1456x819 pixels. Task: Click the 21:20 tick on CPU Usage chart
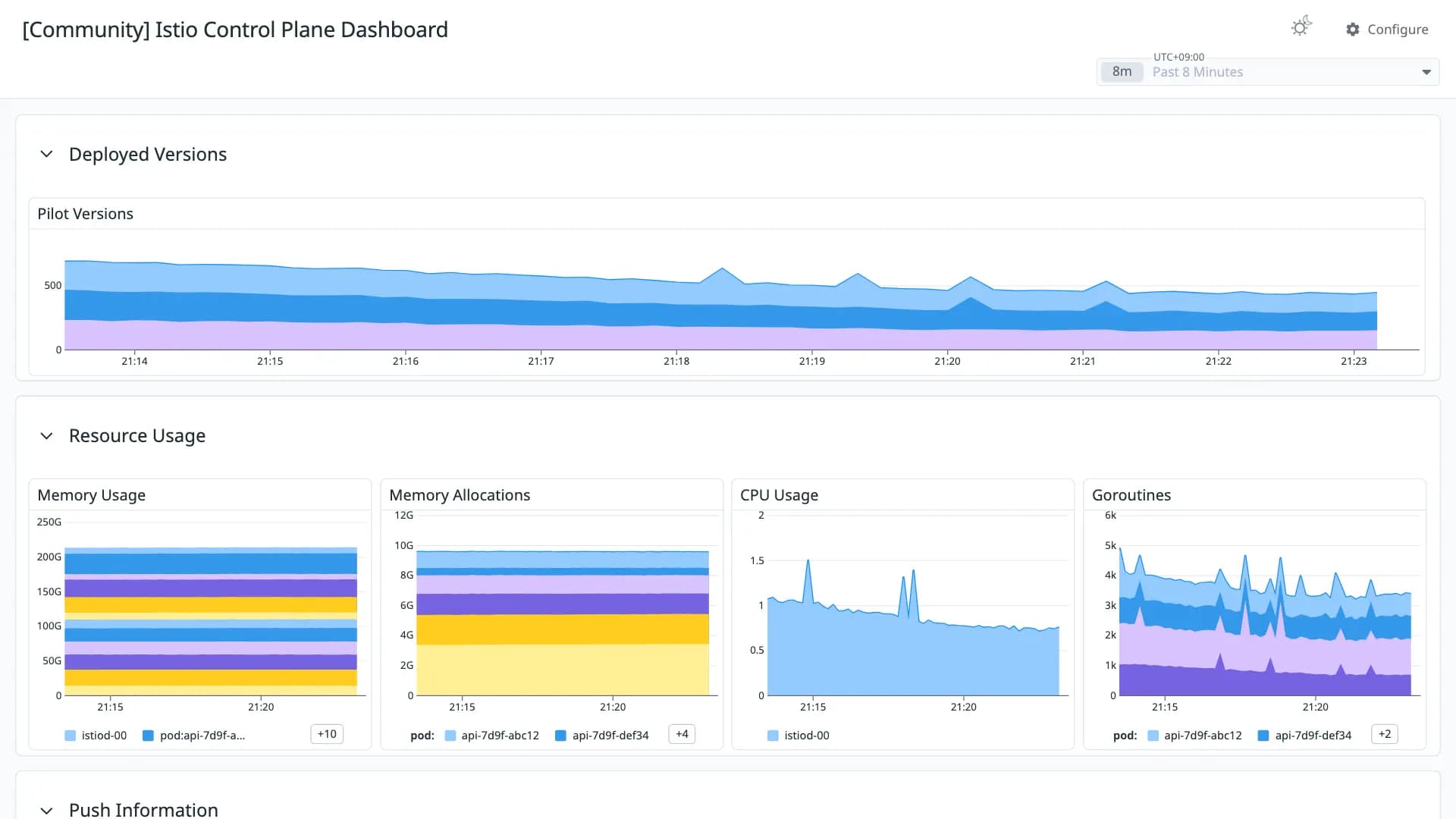pos(963,707)
